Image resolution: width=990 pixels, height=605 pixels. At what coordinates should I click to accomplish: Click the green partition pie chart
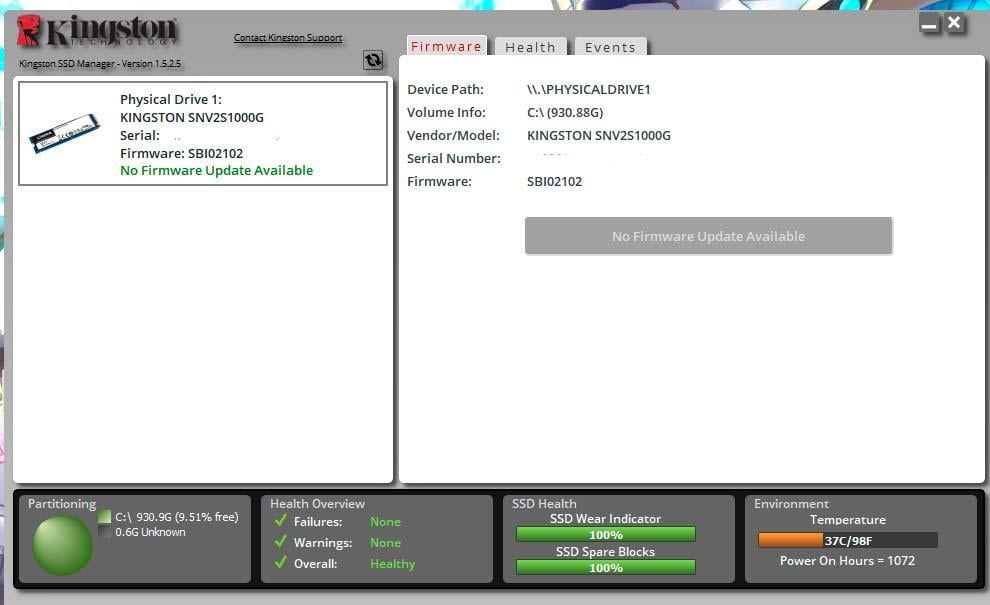[x=63, y=546]
